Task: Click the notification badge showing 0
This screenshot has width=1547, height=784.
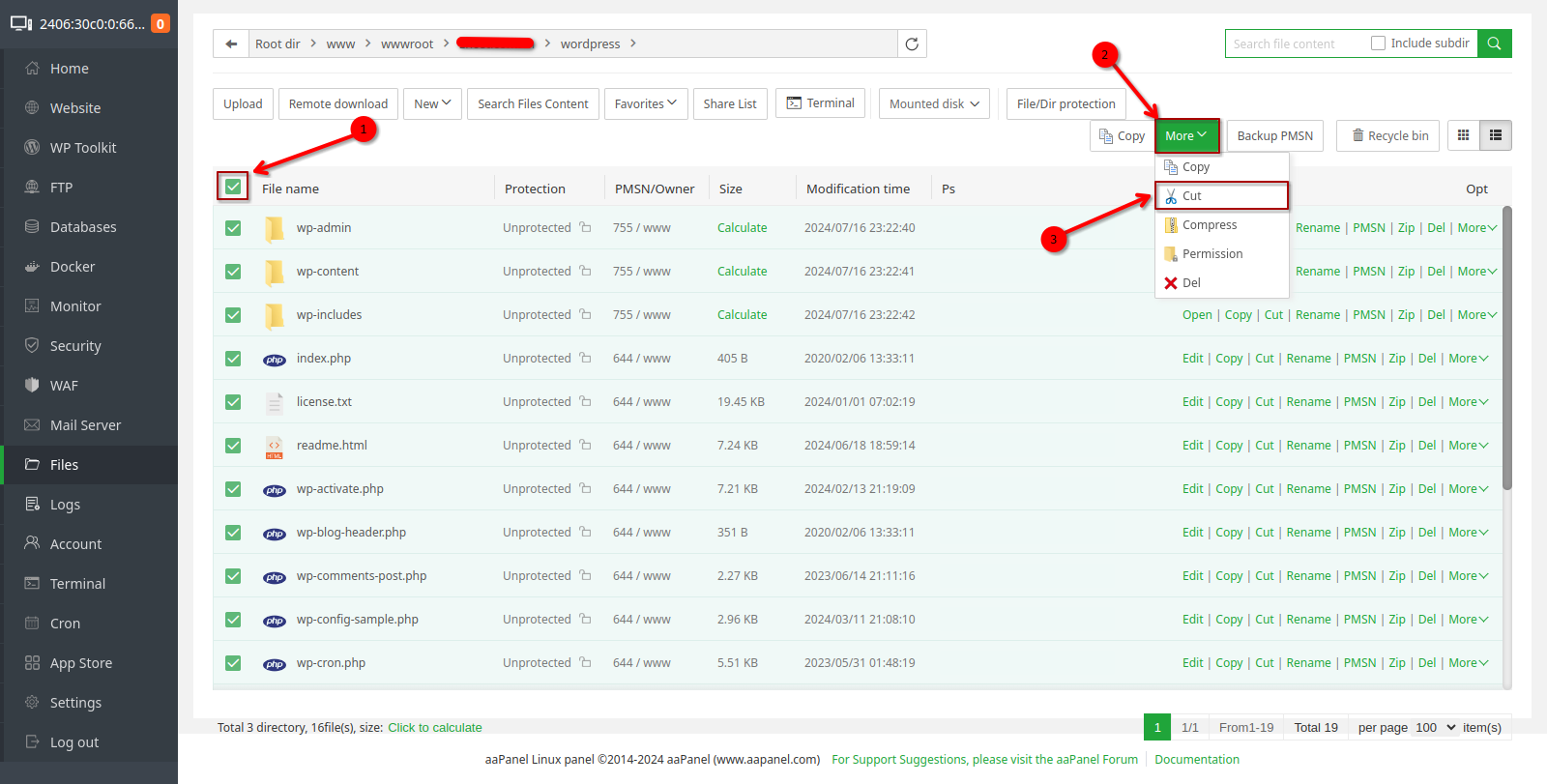Action: (161, 23)
